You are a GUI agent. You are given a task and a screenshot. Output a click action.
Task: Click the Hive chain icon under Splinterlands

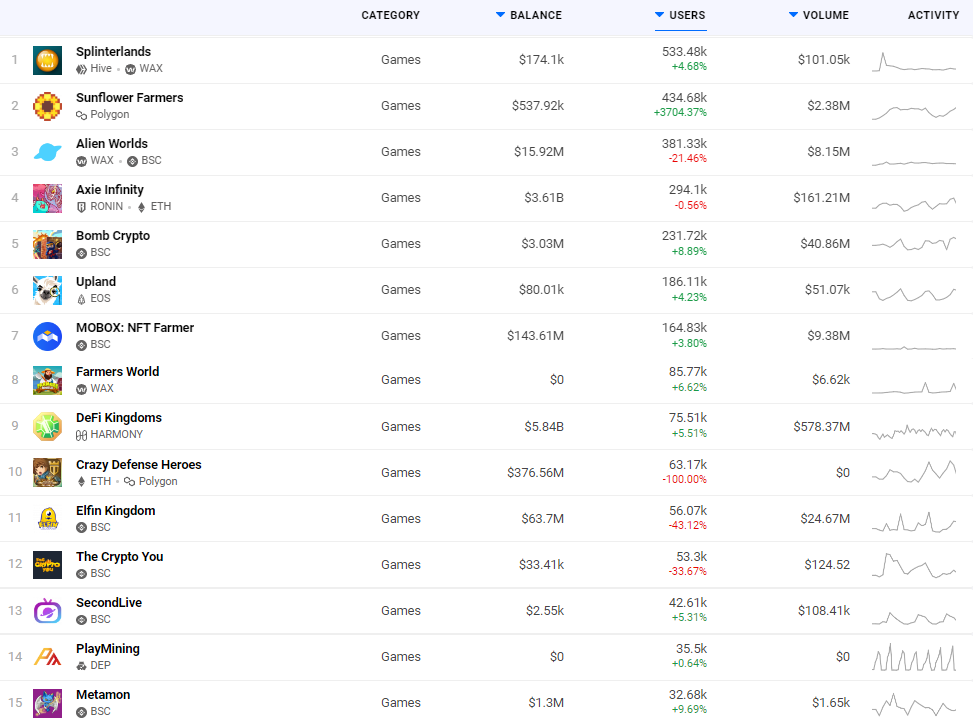click(x=81, y=69)
